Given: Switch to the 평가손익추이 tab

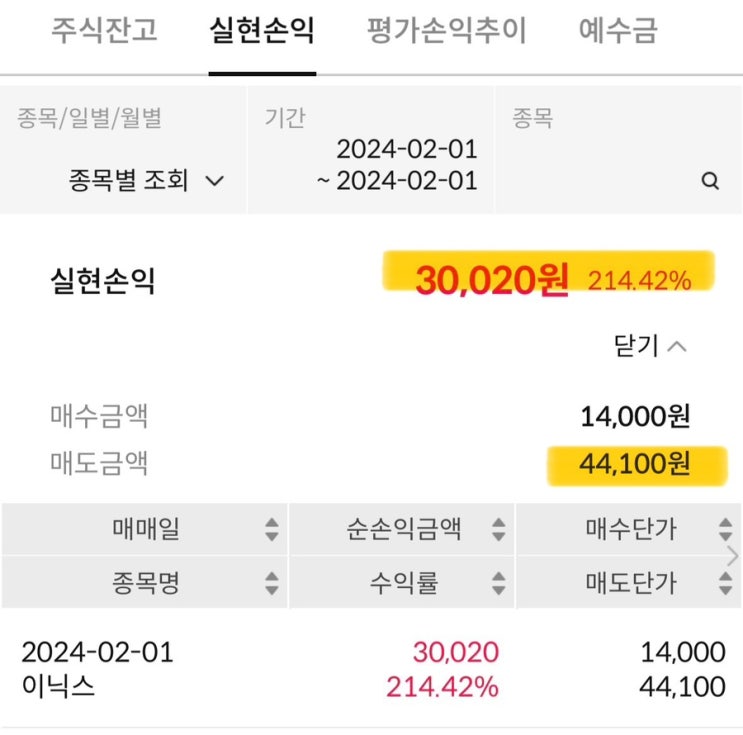Looking at the screenshot, I should [x=446, y=31].
